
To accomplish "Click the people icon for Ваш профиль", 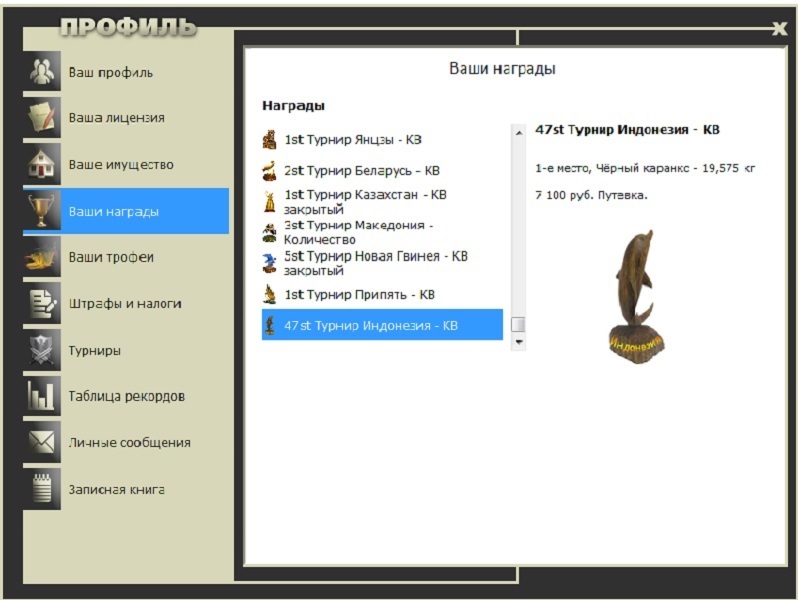I will 42,71.
